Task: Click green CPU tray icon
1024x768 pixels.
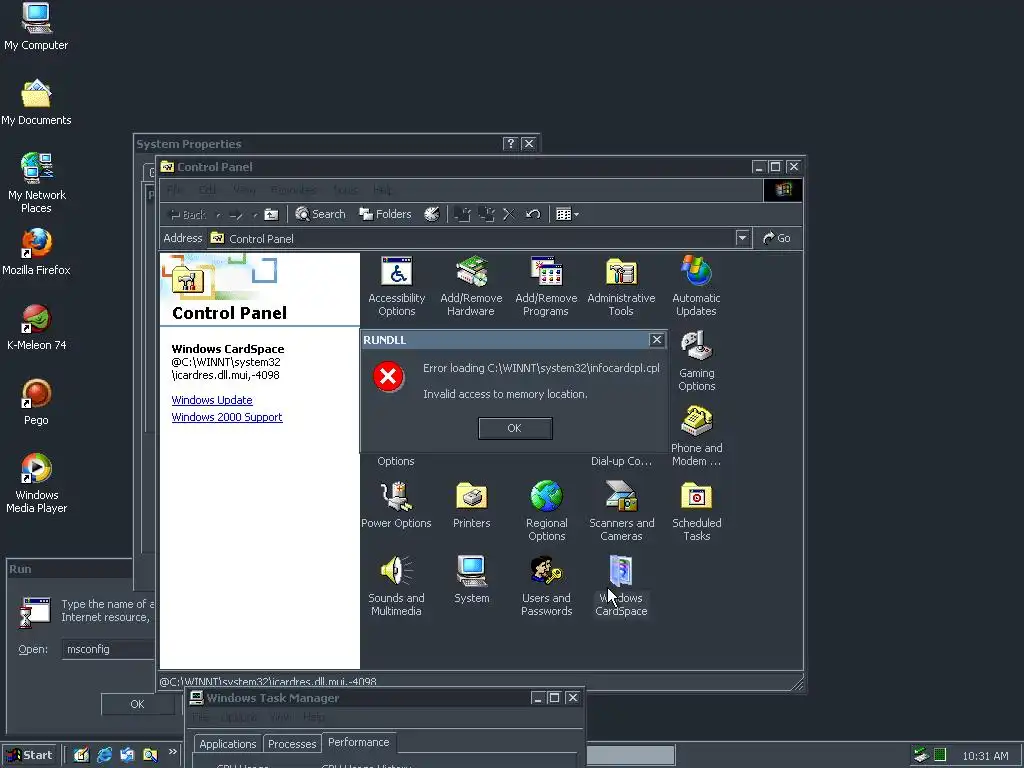Action: (x=940, y=755)
